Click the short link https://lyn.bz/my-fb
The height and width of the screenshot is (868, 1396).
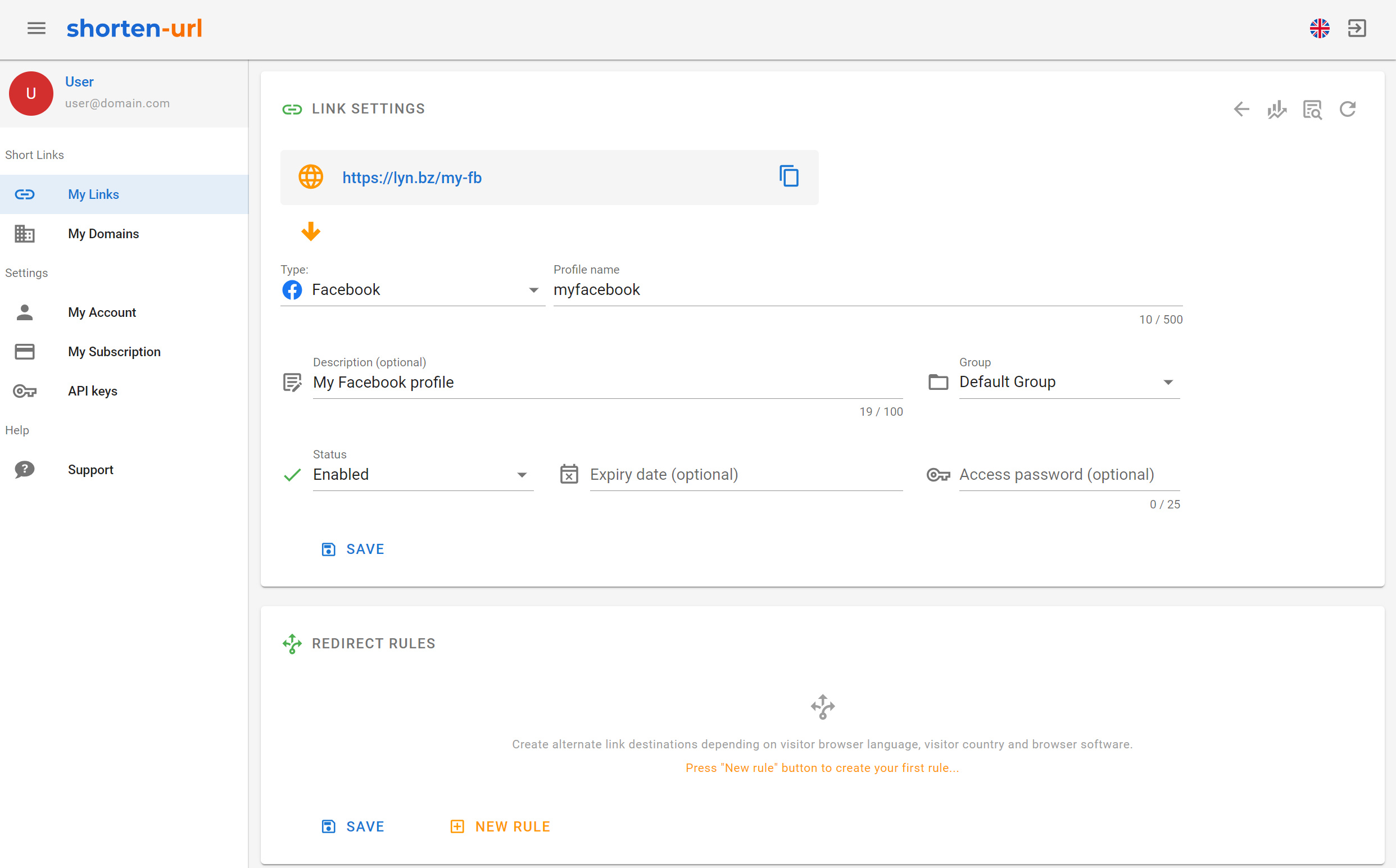coord(412,178)
